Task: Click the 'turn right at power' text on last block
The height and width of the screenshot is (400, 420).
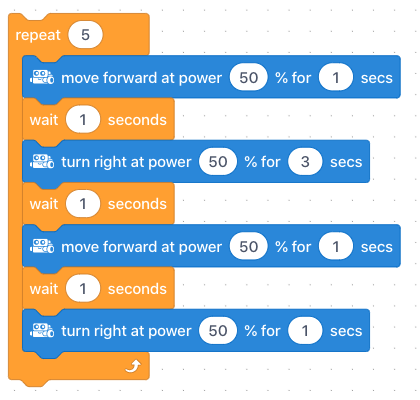Action: click(x=126, y=331)
